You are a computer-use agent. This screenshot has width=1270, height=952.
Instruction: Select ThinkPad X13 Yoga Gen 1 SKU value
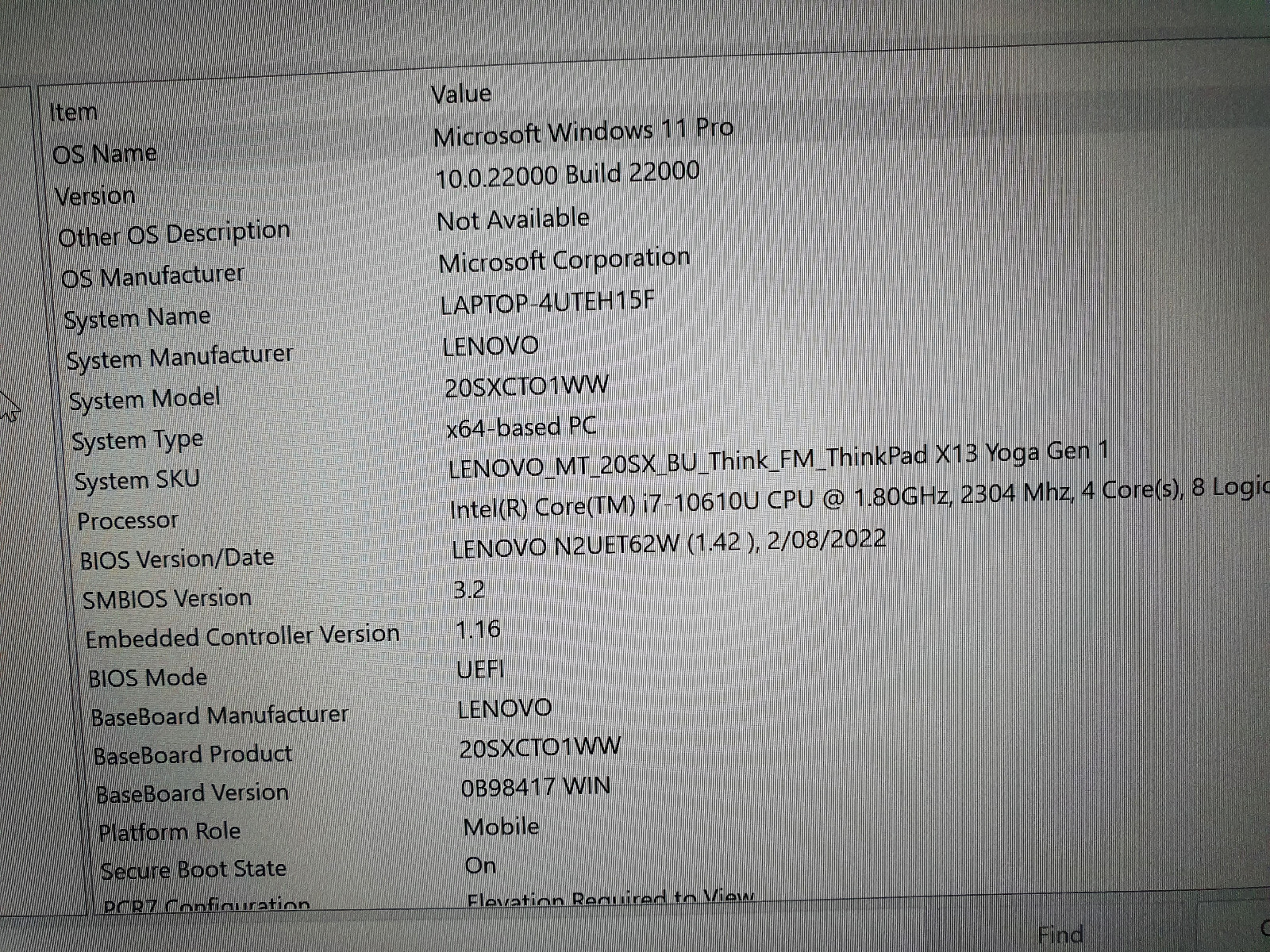[779, 460]
